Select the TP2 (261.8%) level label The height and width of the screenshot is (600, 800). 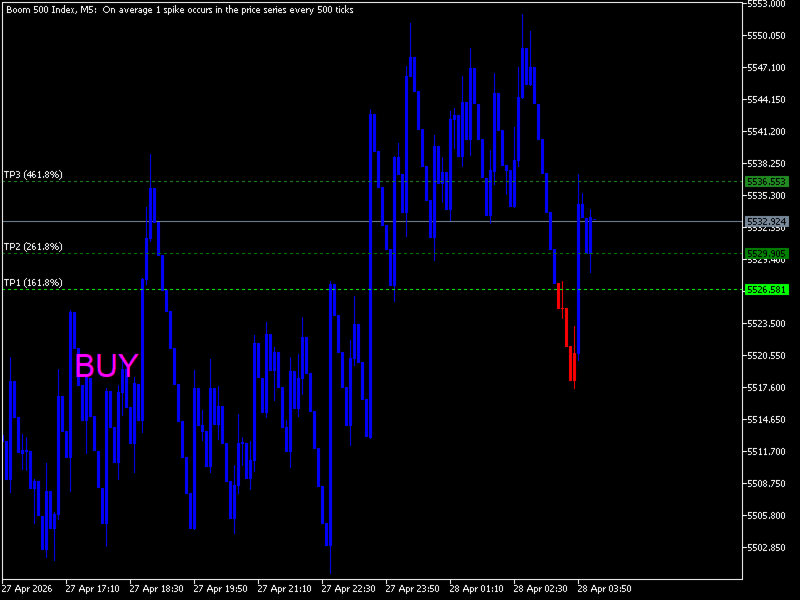pyautogui.click(x=33, y=246)
